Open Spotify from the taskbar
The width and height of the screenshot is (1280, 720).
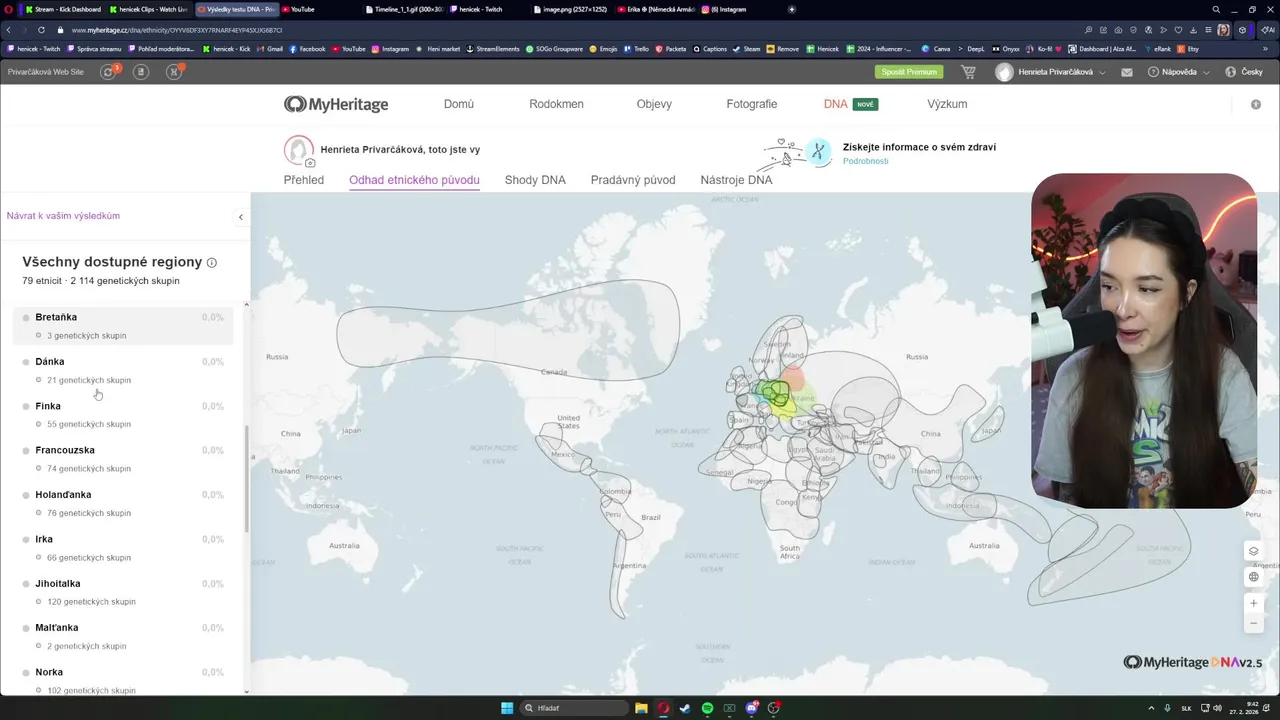tap(707, 708)
